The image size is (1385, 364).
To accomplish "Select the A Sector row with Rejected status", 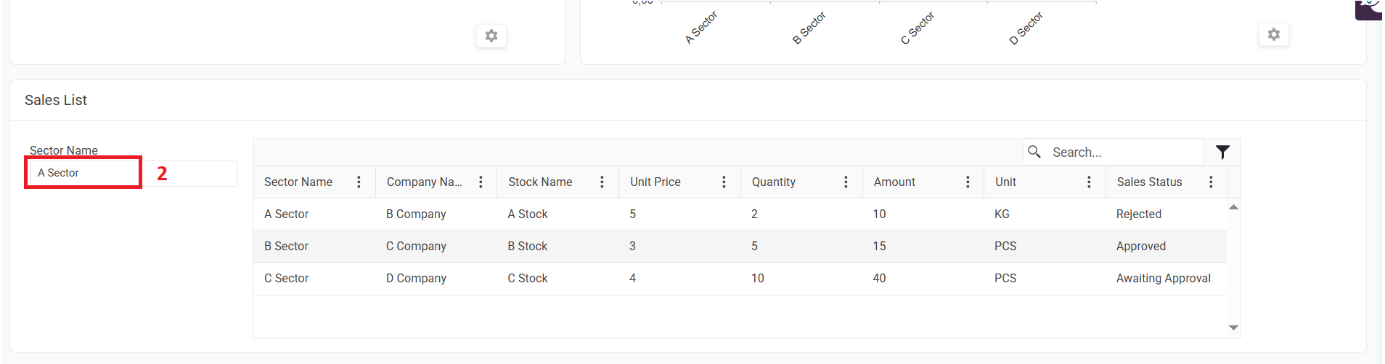I will coord(740,214).
